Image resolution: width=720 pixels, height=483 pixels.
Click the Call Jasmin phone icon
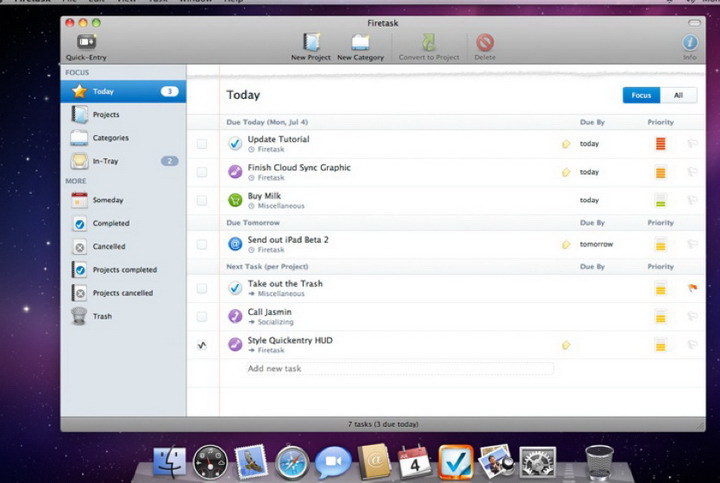[235, 316]
